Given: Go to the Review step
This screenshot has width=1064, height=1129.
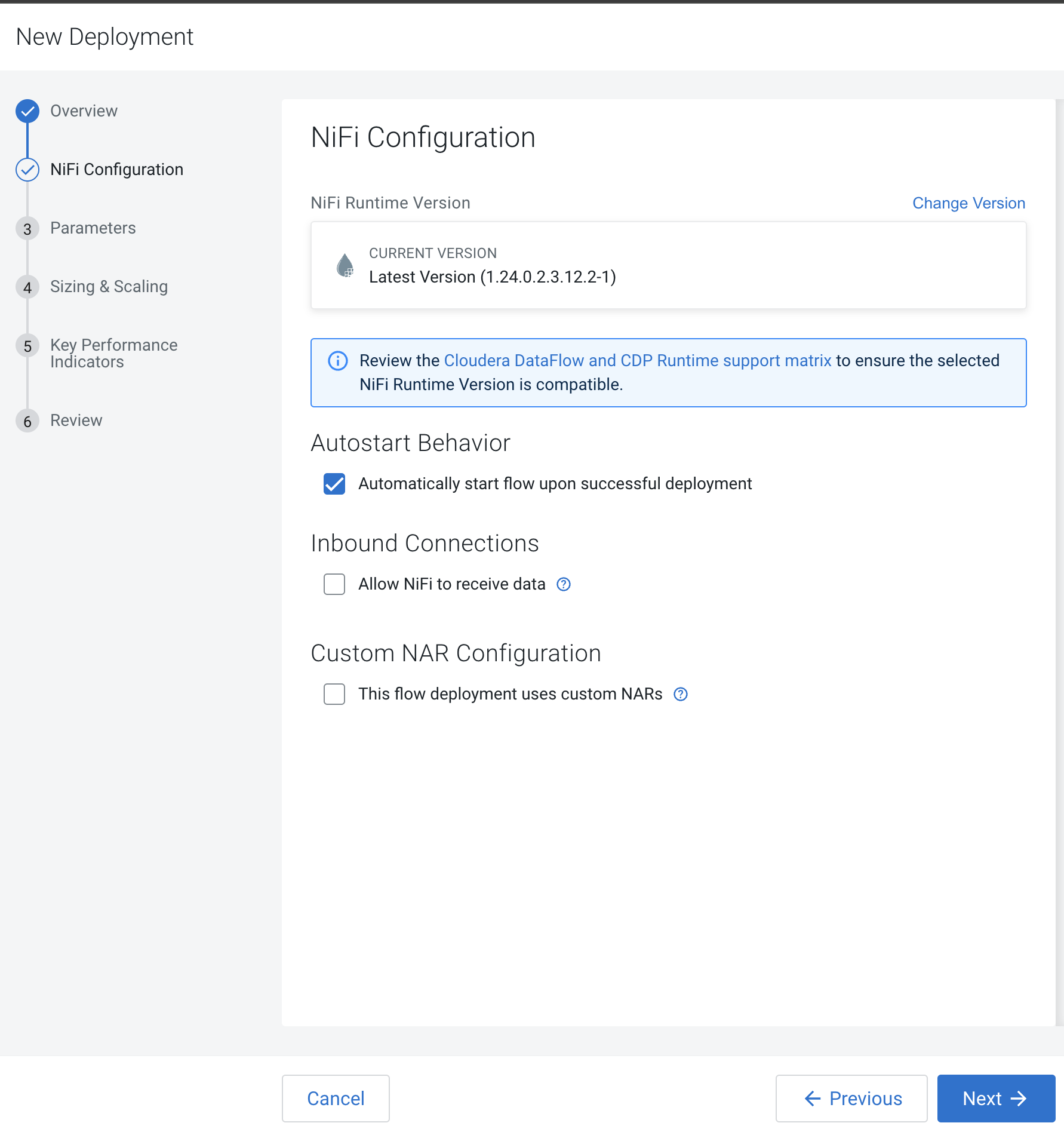Looking at the screenshot, I should point(76,421).
